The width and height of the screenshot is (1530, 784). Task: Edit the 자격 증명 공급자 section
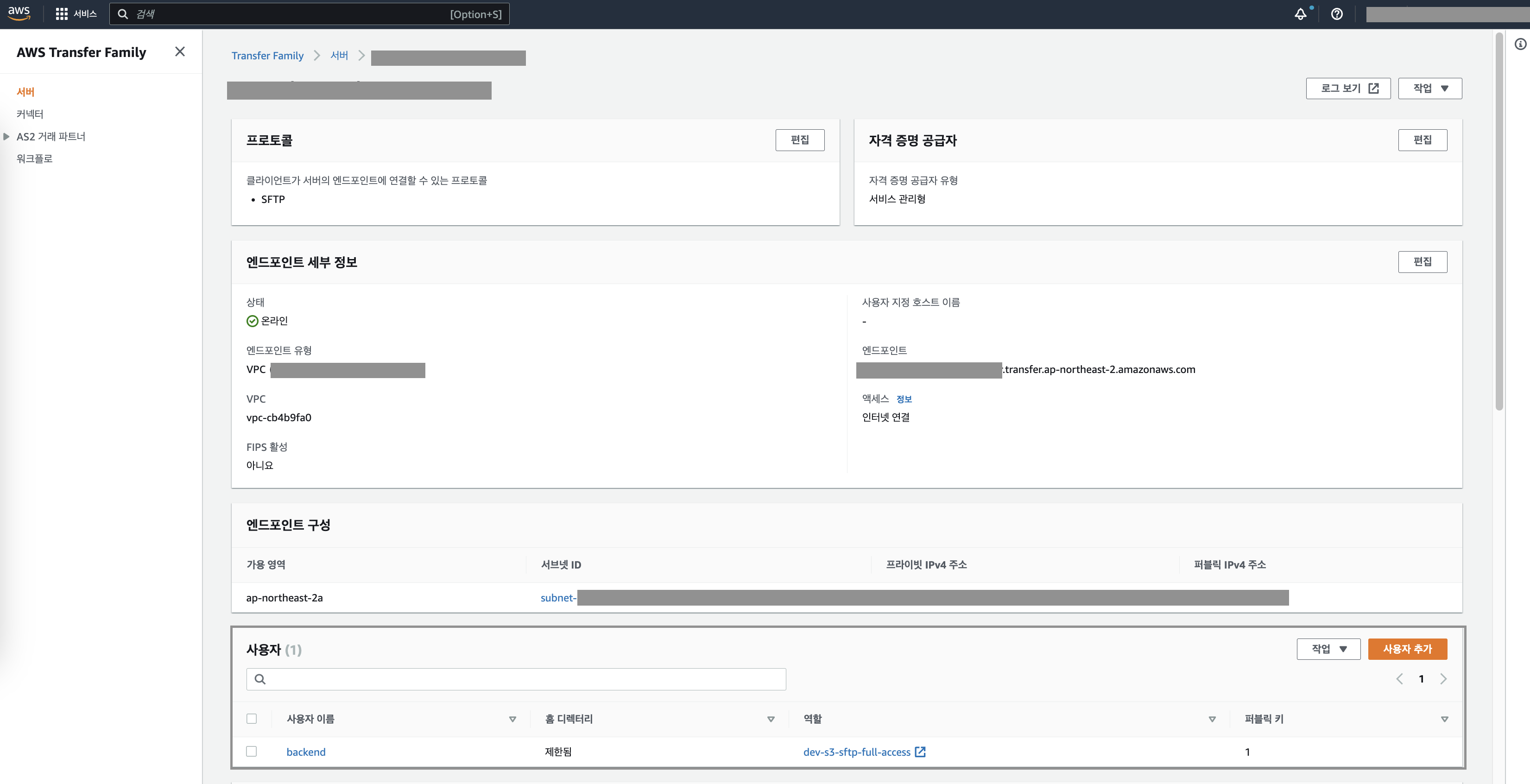click(x=1422, y=139)
